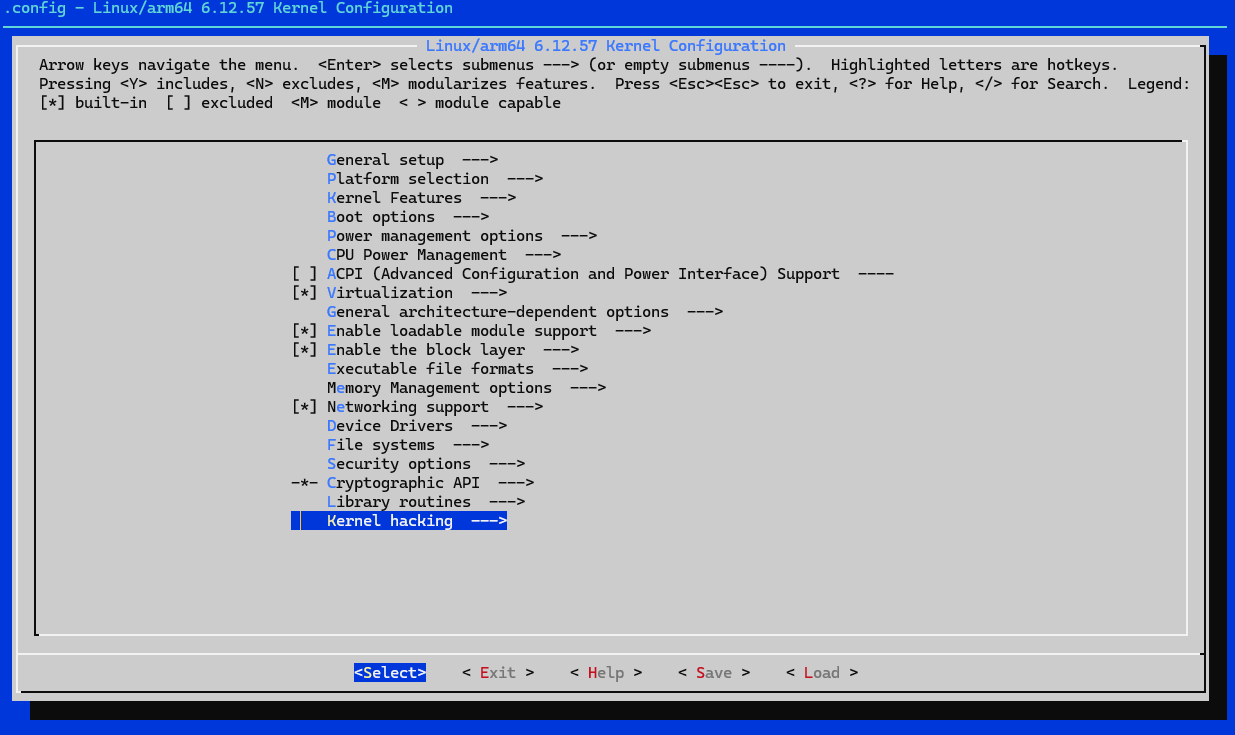This screenshot has height=735, width=1235.
Task: Expand arrow next to Cryptographic API
Action: (516, 483)
